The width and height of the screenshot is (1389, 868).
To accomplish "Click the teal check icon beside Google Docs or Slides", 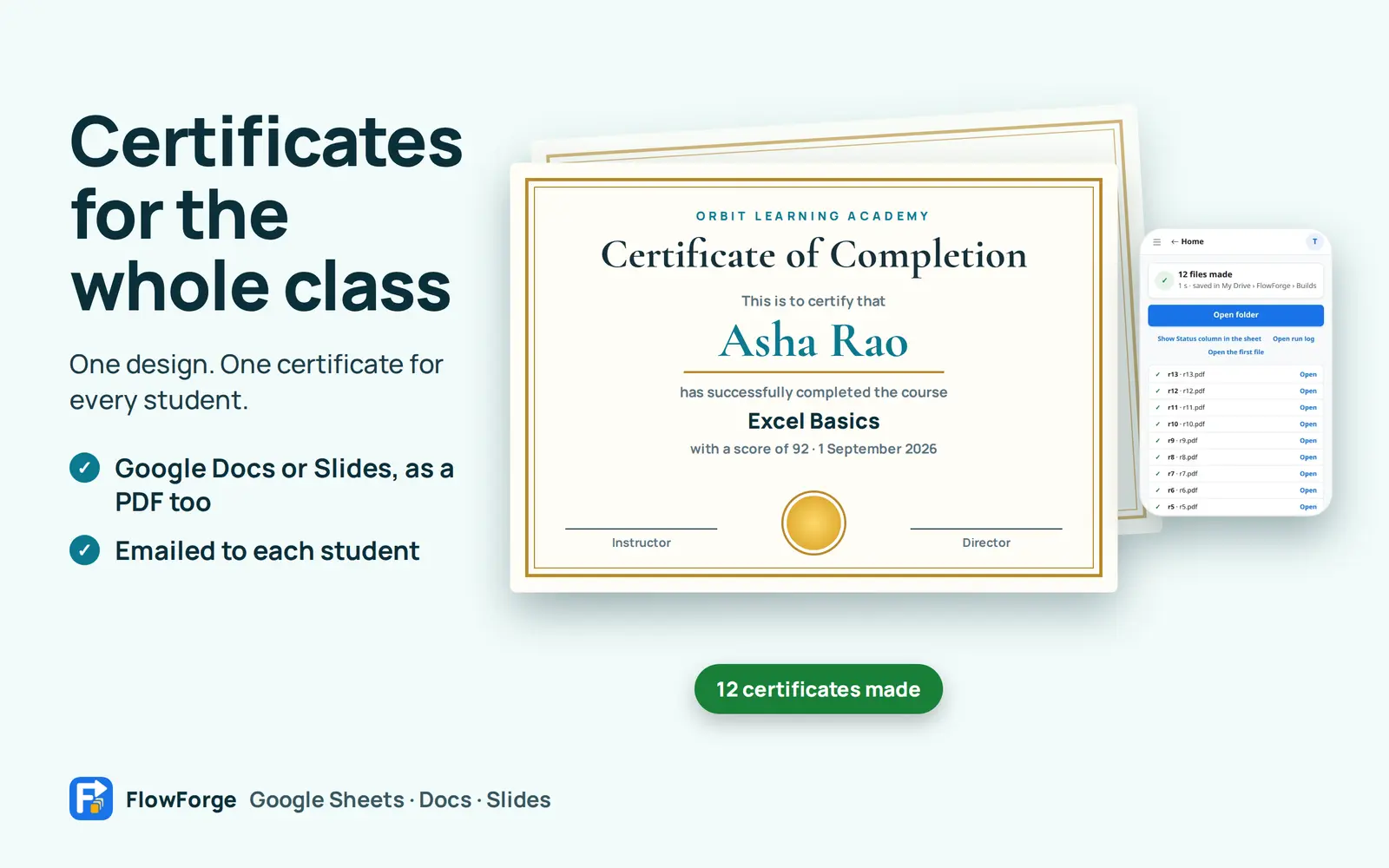I will pos(84,468).
